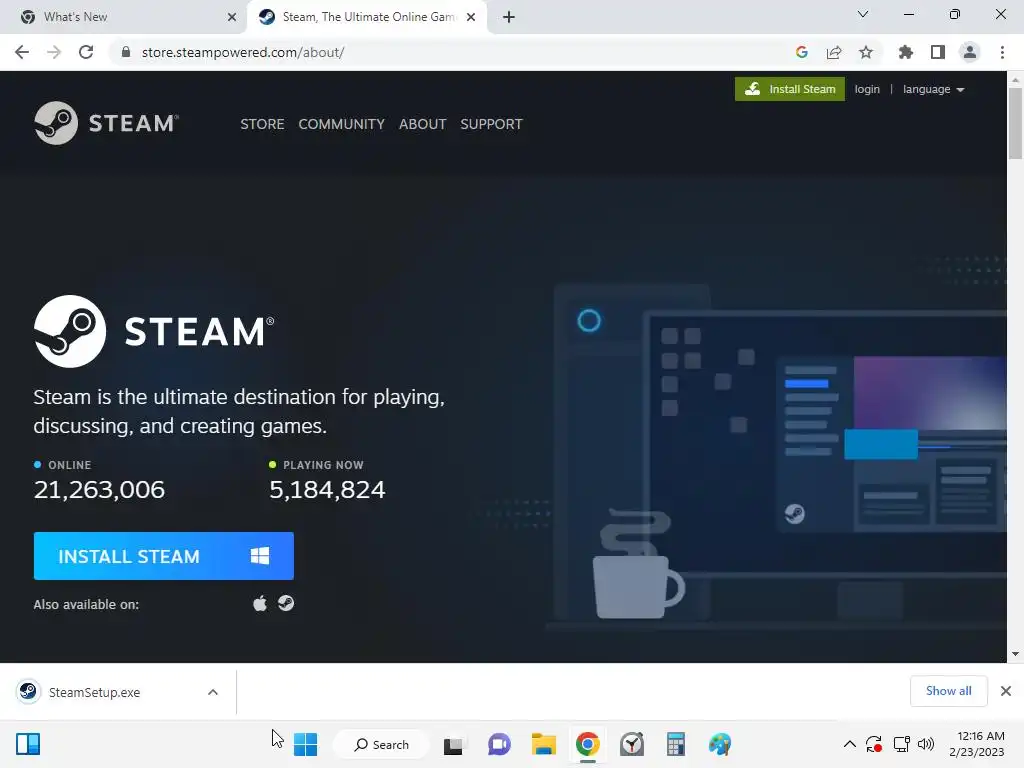Open the login link
The image size is (1024, 768).
(x=867, y=89)
